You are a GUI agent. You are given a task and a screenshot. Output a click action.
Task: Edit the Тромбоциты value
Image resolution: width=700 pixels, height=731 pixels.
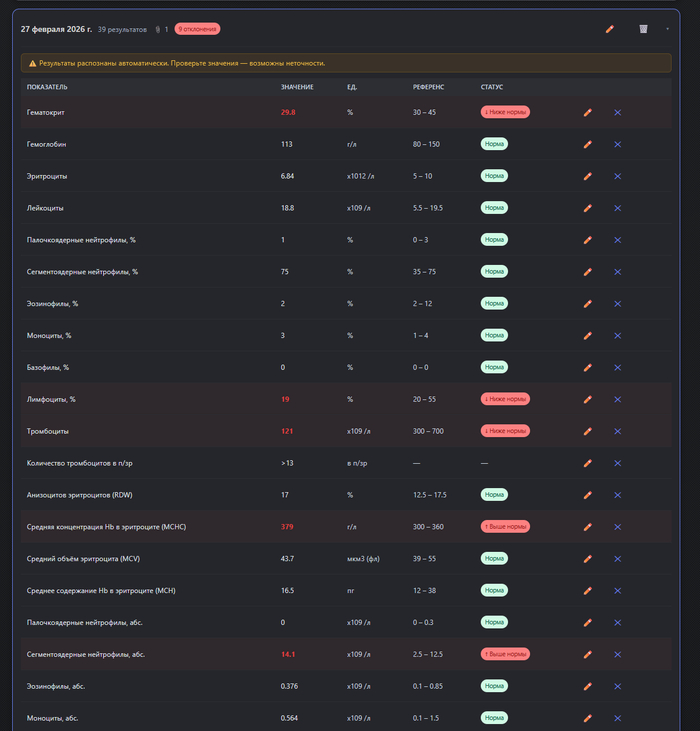pos(587,431)
